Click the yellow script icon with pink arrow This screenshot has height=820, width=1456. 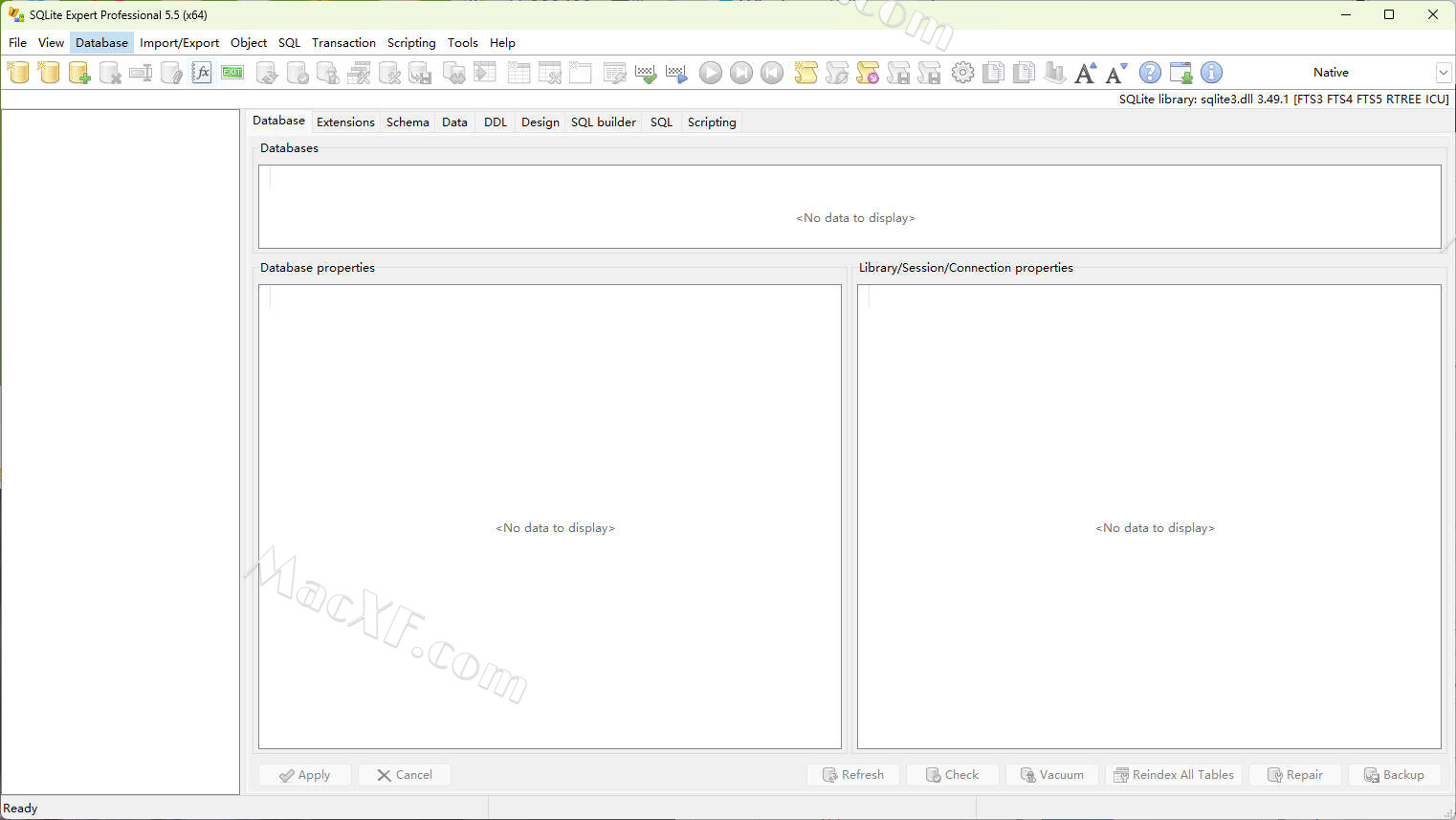(x=868, y=73)
